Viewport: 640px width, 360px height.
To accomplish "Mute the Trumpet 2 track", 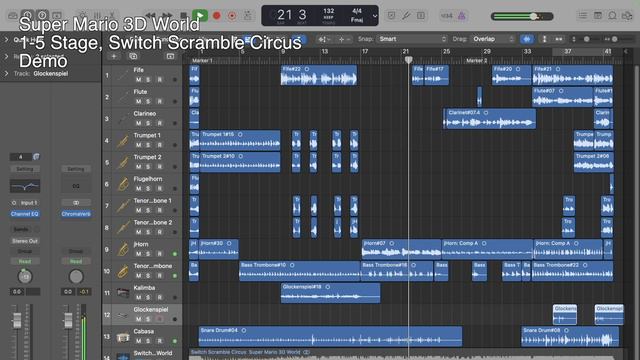I will 138,167.
